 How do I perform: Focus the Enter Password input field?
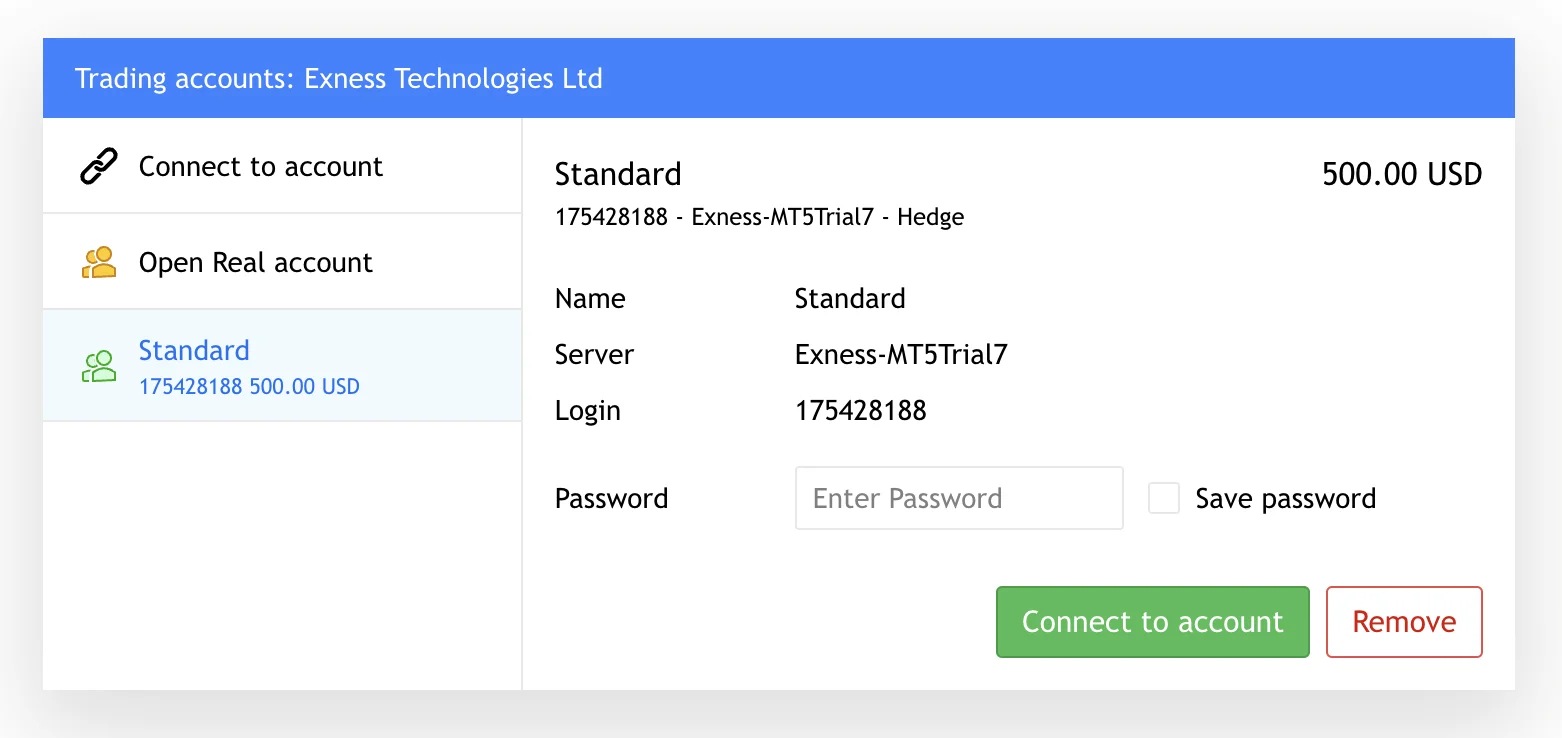[x=958, y=498]
